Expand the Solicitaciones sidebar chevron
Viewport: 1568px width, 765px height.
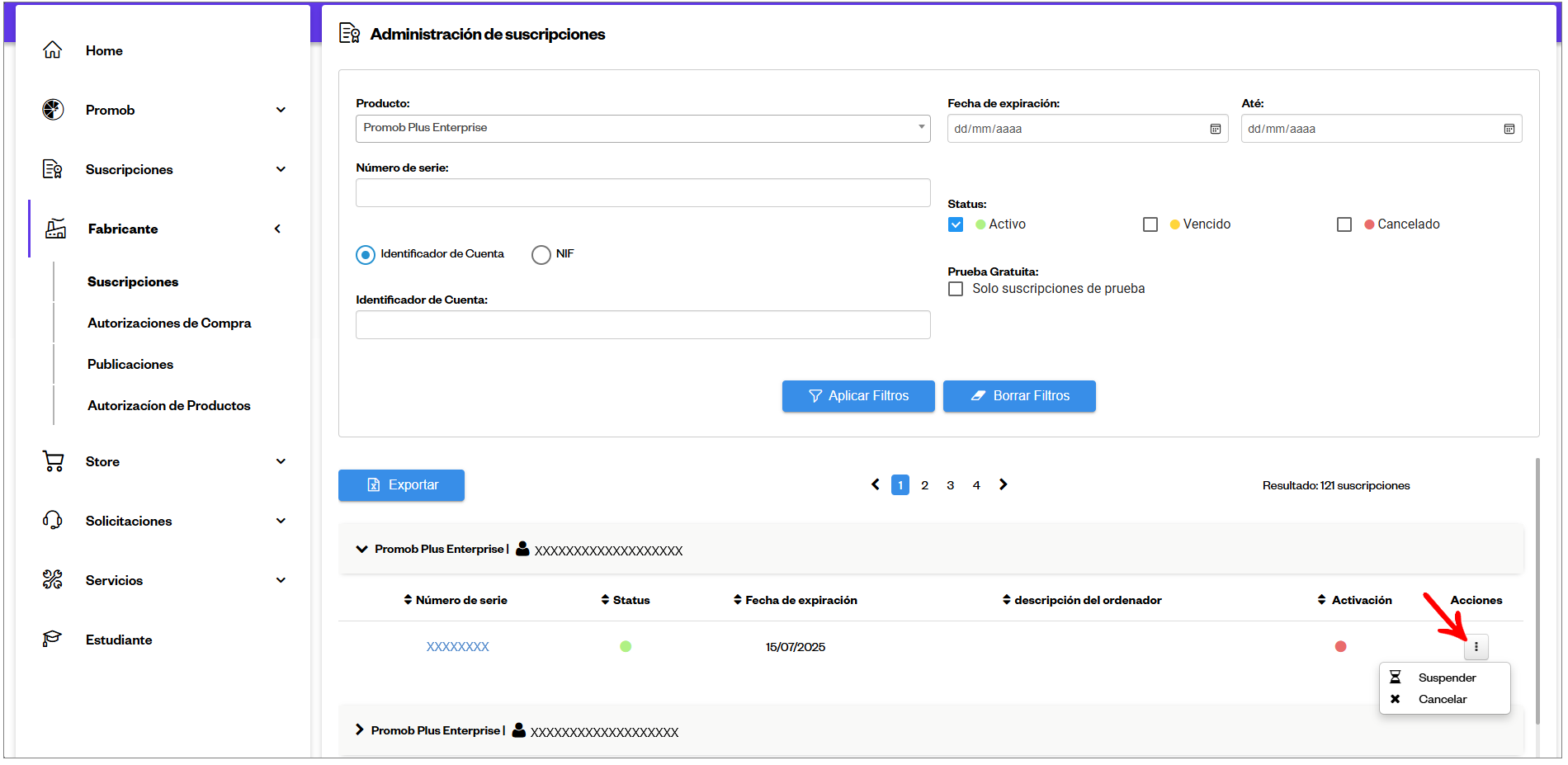point(281,521)
